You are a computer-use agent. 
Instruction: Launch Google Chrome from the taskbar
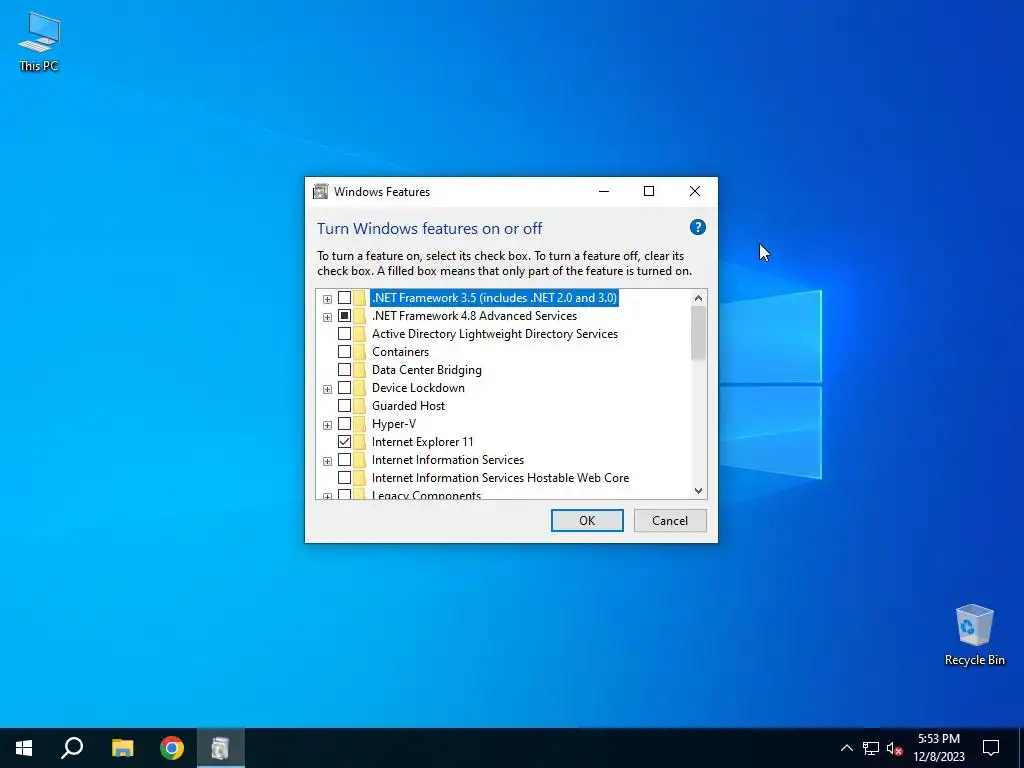tap(172, 748)
